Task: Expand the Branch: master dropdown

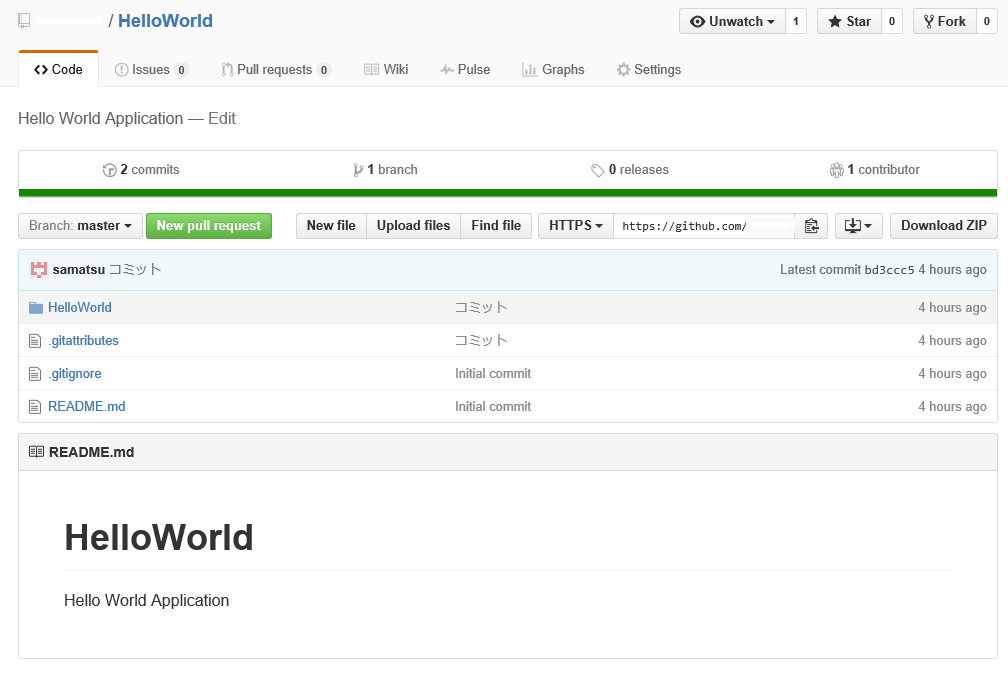Action: pyautogui.click(x=80, y=226)
